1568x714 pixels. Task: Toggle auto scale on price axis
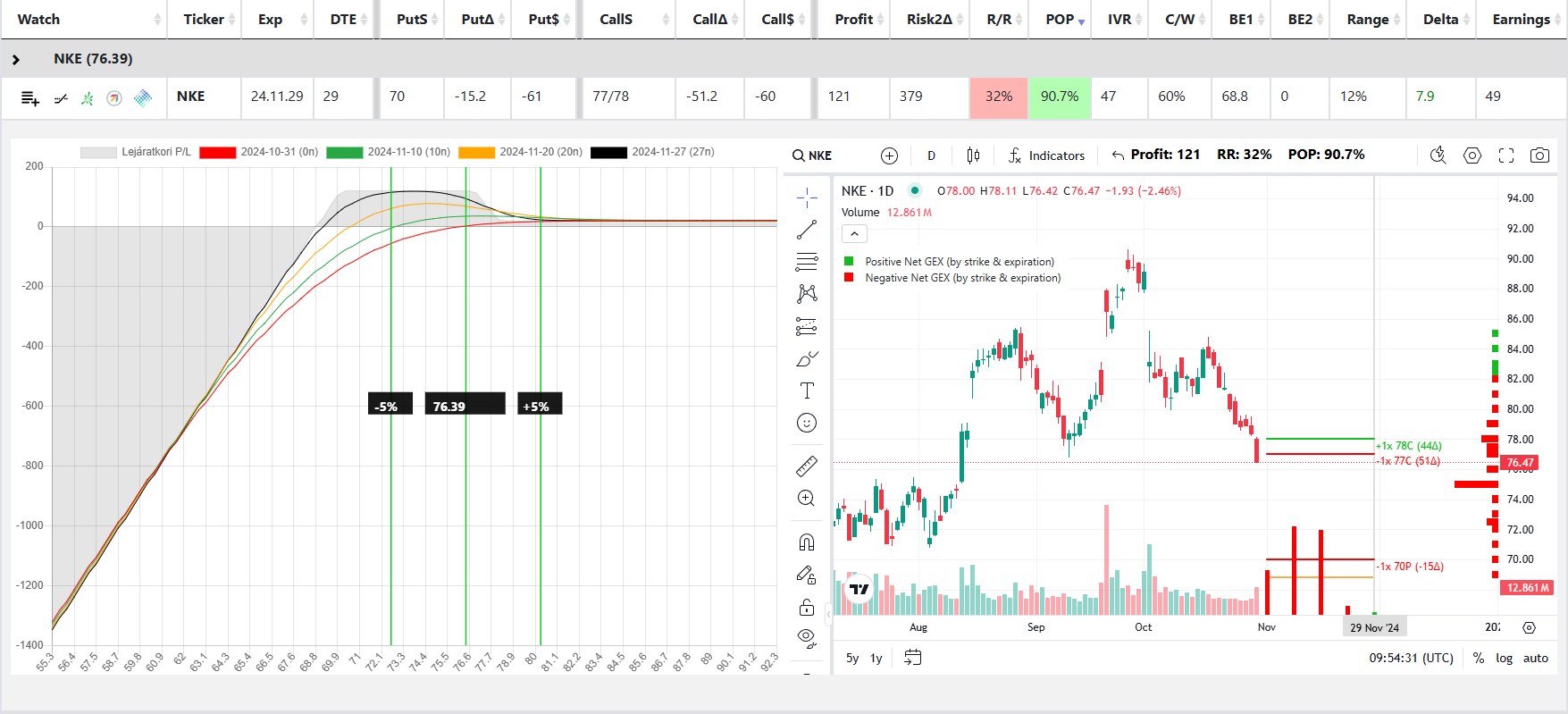1536,658
